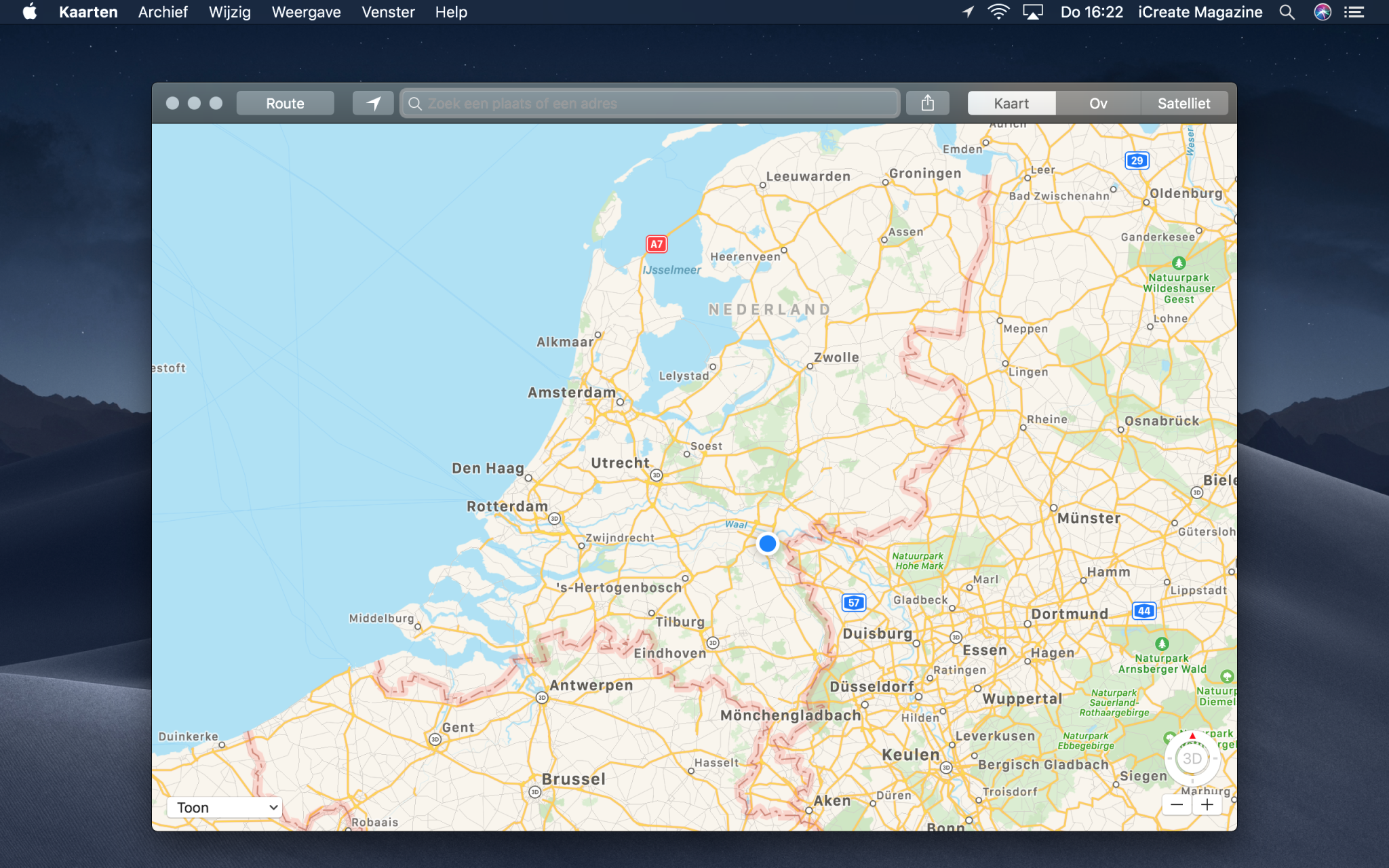1389x868 pixels.
Task: Expand the Toon dropdown
Action: [x=224, y=807]
